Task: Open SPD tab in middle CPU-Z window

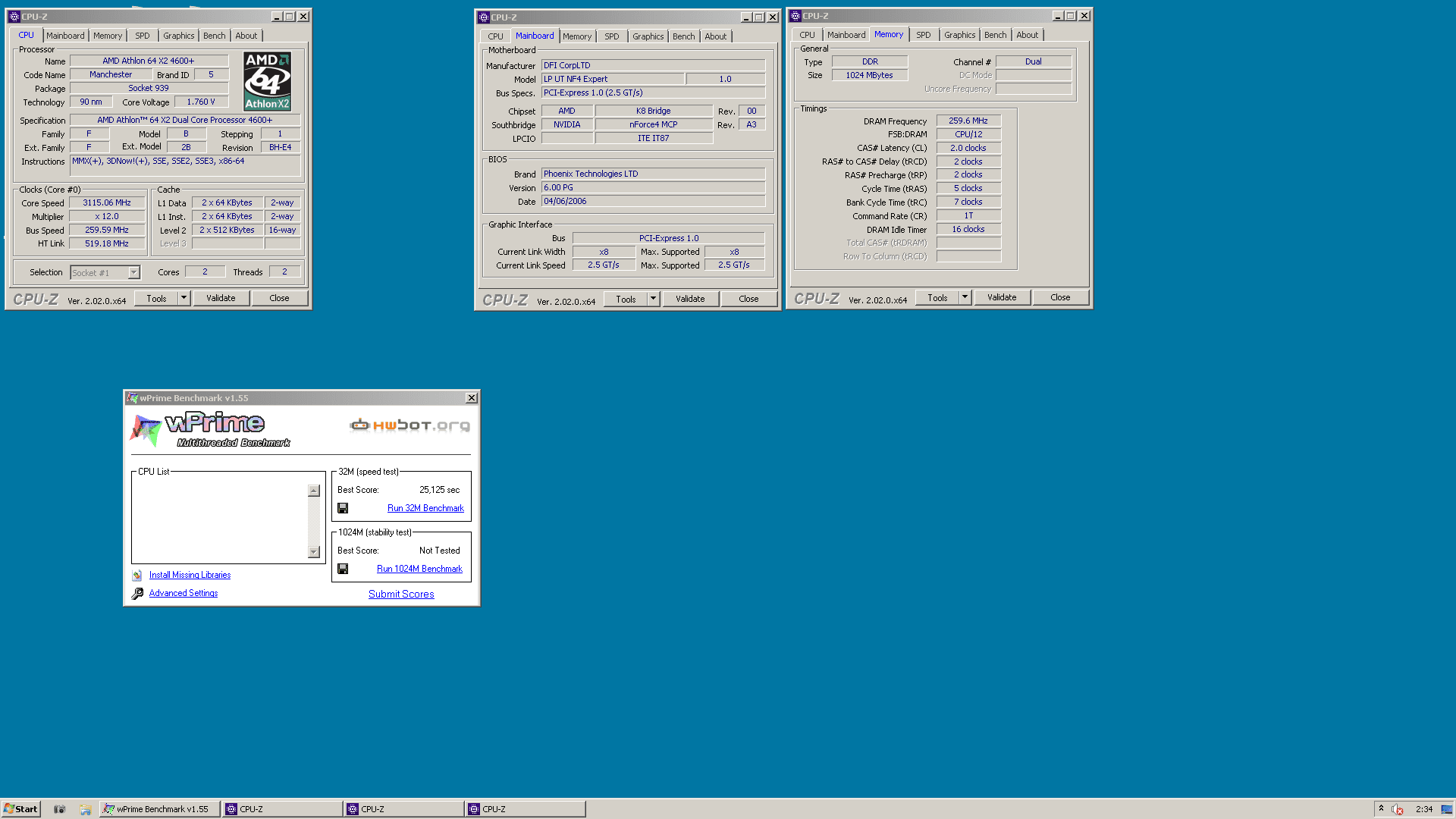Action: click(x=612, y=36)
